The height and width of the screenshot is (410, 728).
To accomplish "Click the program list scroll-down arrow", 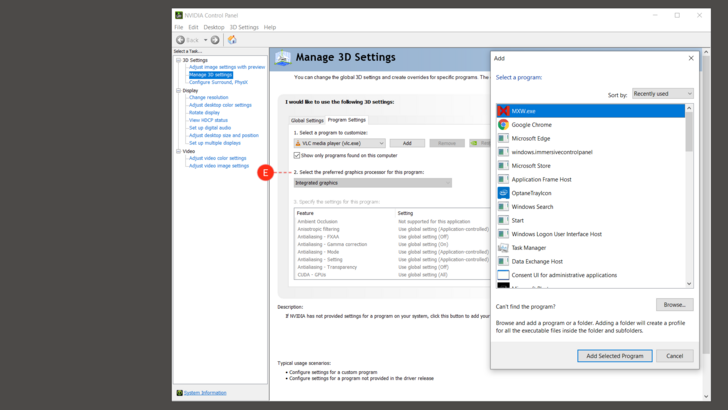I will click(x=689, y=284).
